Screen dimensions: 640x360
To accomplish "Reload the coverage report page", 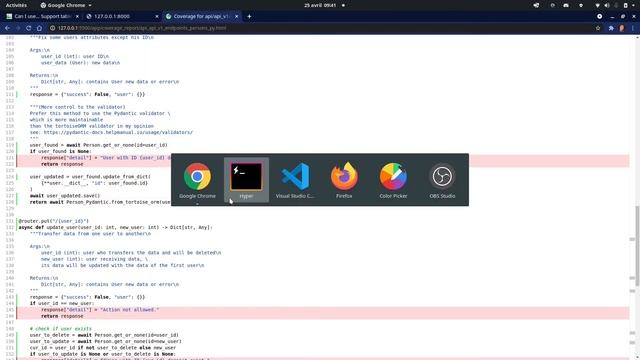I will click(x=29, y=28).
